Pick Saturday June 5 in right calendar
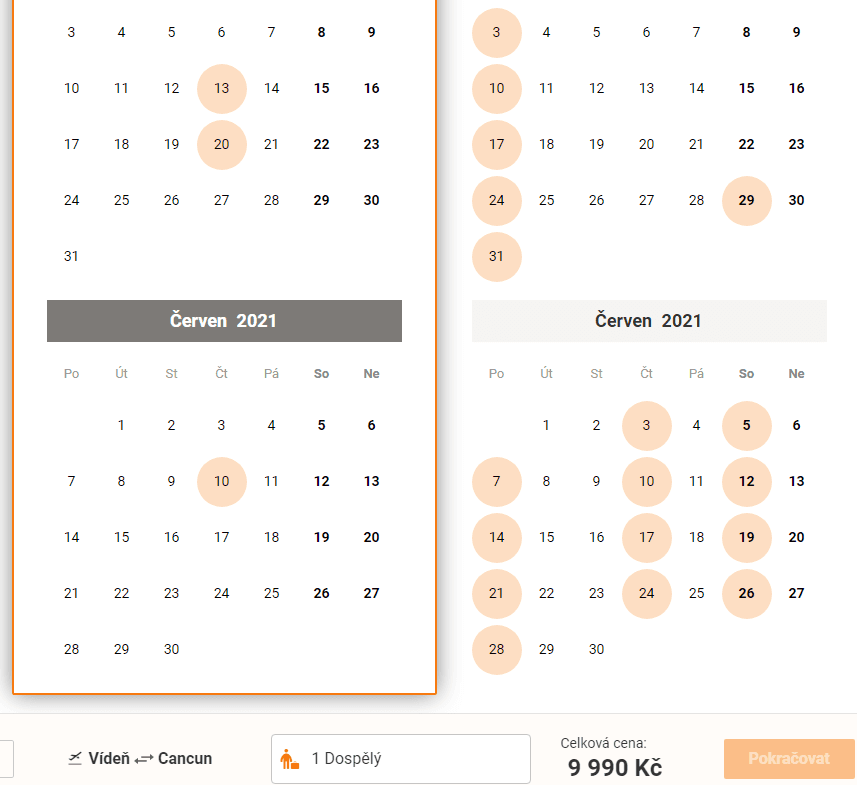The image size is (857, 785). point(747,425)
